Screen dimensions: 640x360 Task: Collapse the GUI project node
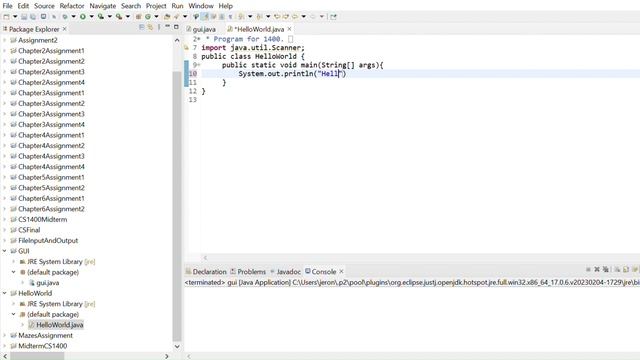(4, 251)
